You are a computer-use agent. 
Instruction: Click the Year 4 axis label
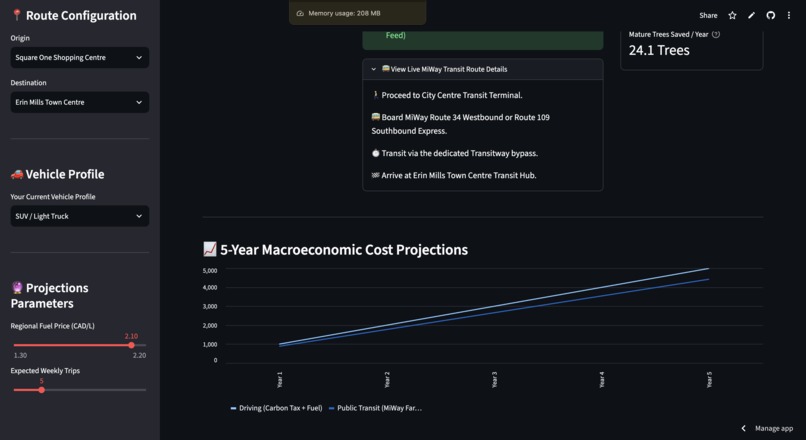click(602, 380)
